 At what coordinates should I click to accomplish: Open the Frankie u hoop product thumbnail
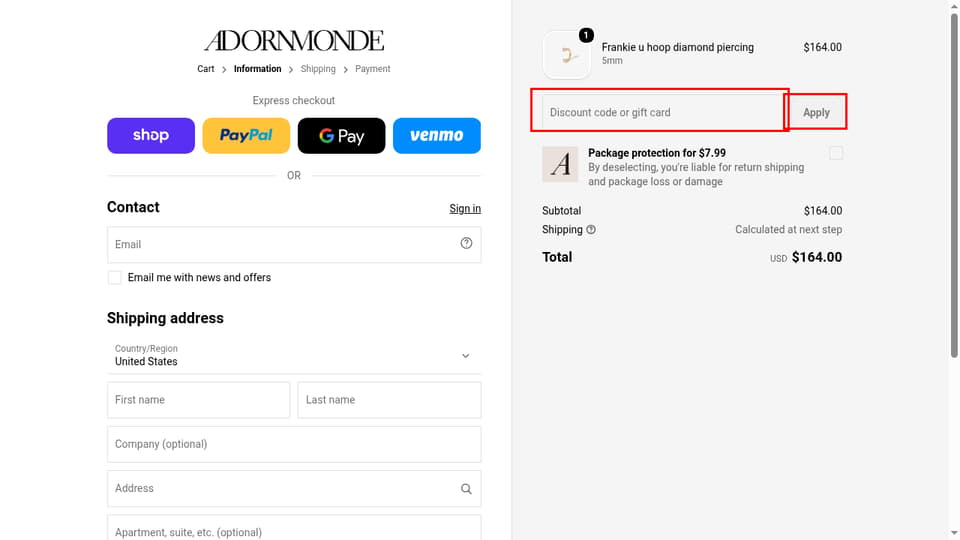click(567, 55)
